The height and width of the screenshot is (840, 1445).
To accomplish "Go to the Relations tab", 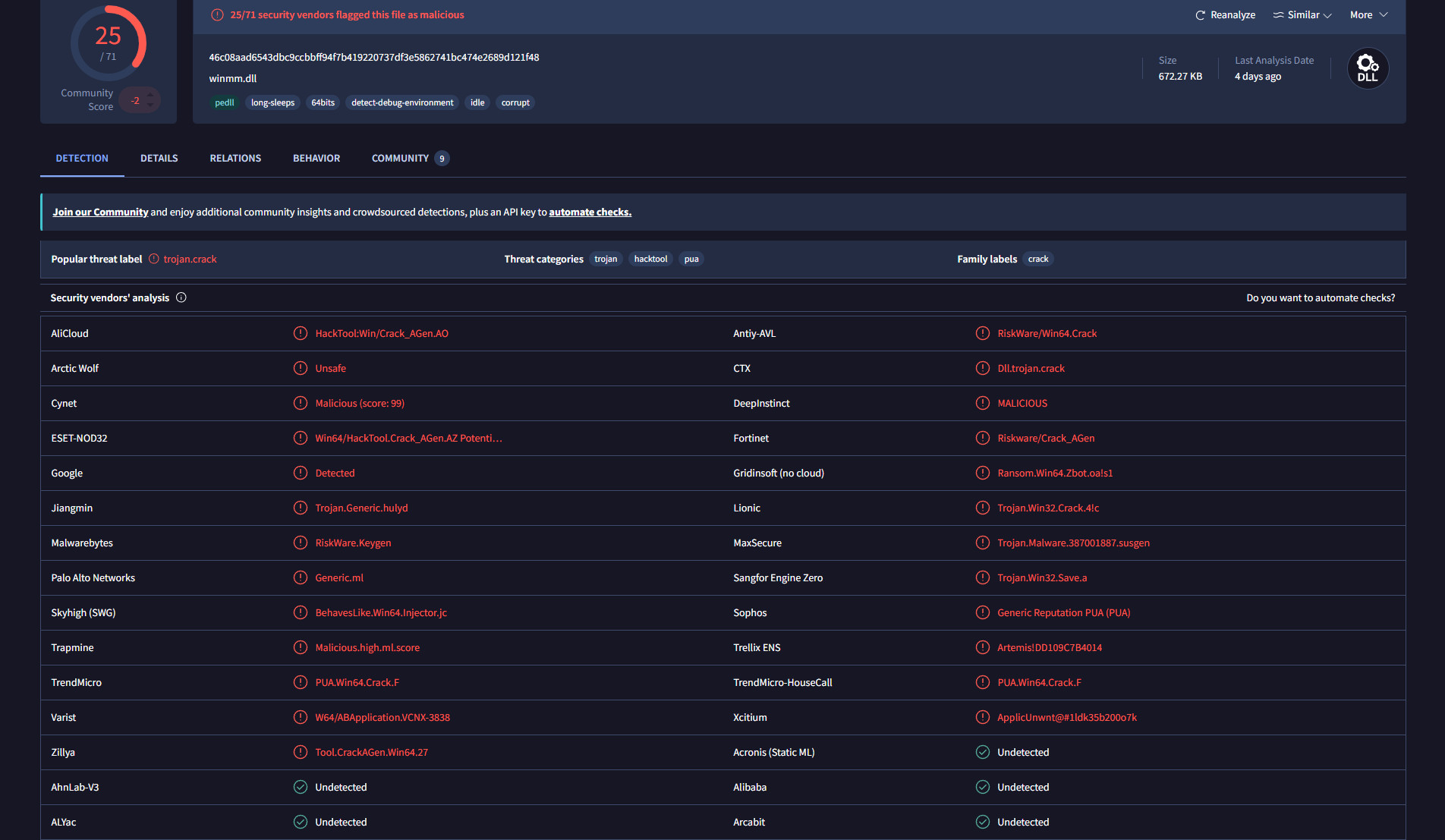I will coord(235,158).
